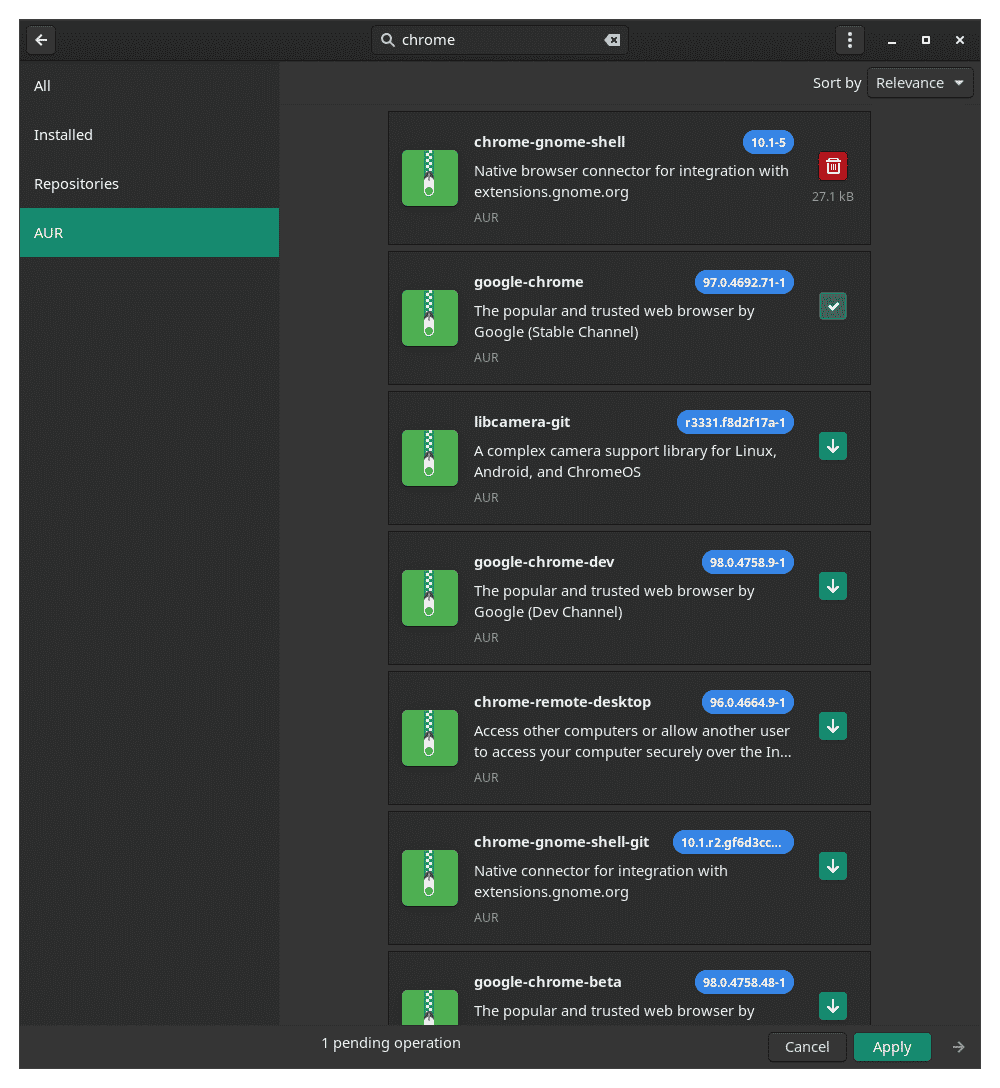Screen dimensions: 1000x1088
Task: Open the Sort by Relevance dropdown
Action: pos(920,83)
